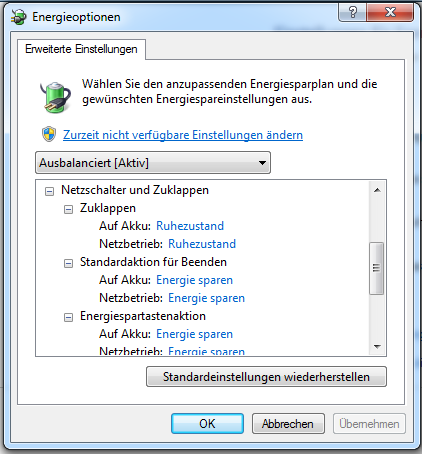Click the question mark help button
Screen dimensions: 422x454
tap(352, 13)
